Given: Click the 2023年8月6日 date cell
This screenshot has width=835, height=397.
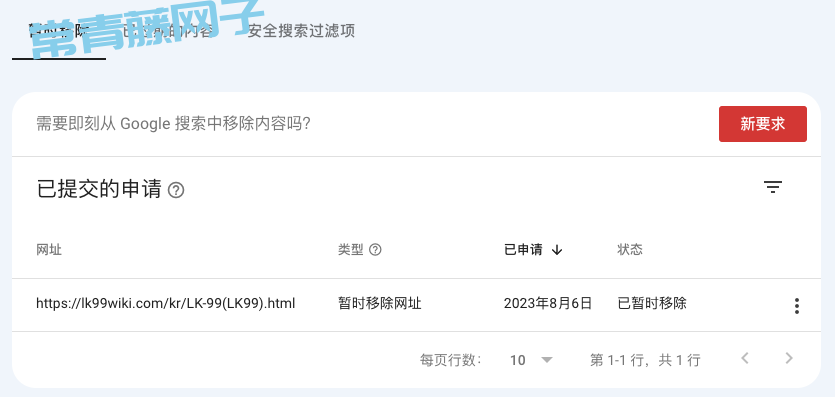Looking at the screenshot, I should 548,303.
